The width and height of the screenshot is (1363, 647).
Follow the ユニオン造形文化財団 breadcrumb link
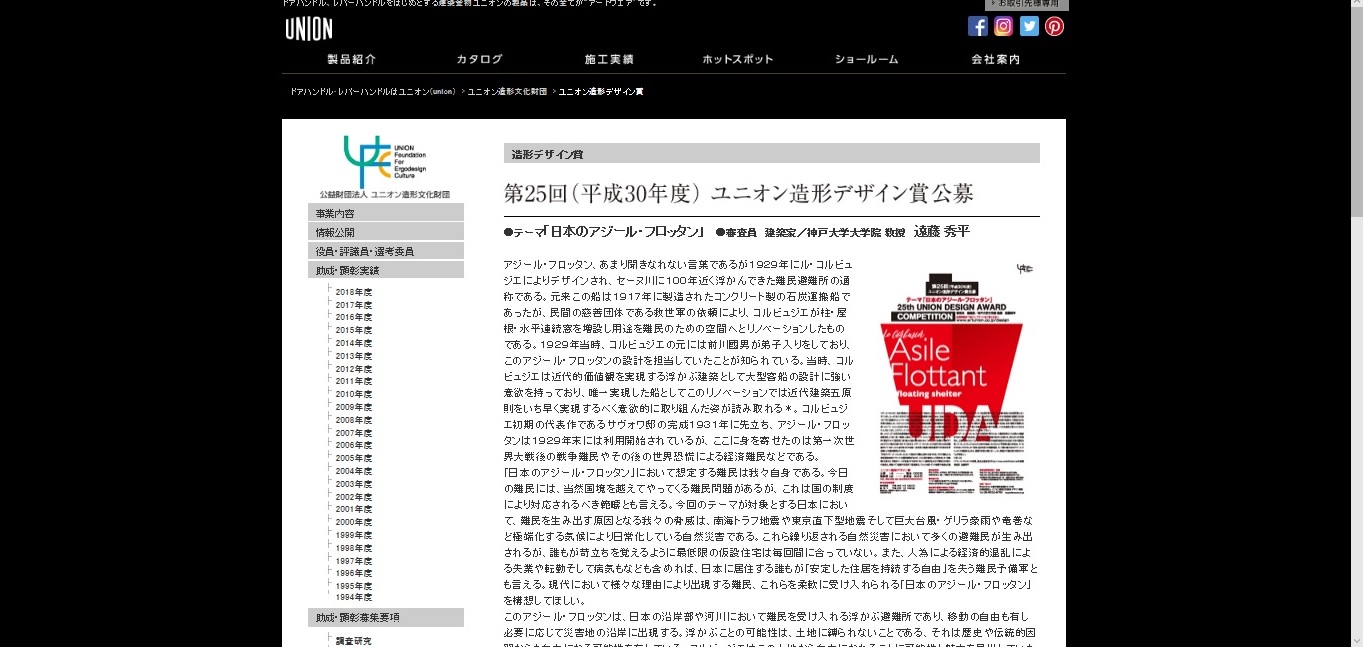click(507, 92)
